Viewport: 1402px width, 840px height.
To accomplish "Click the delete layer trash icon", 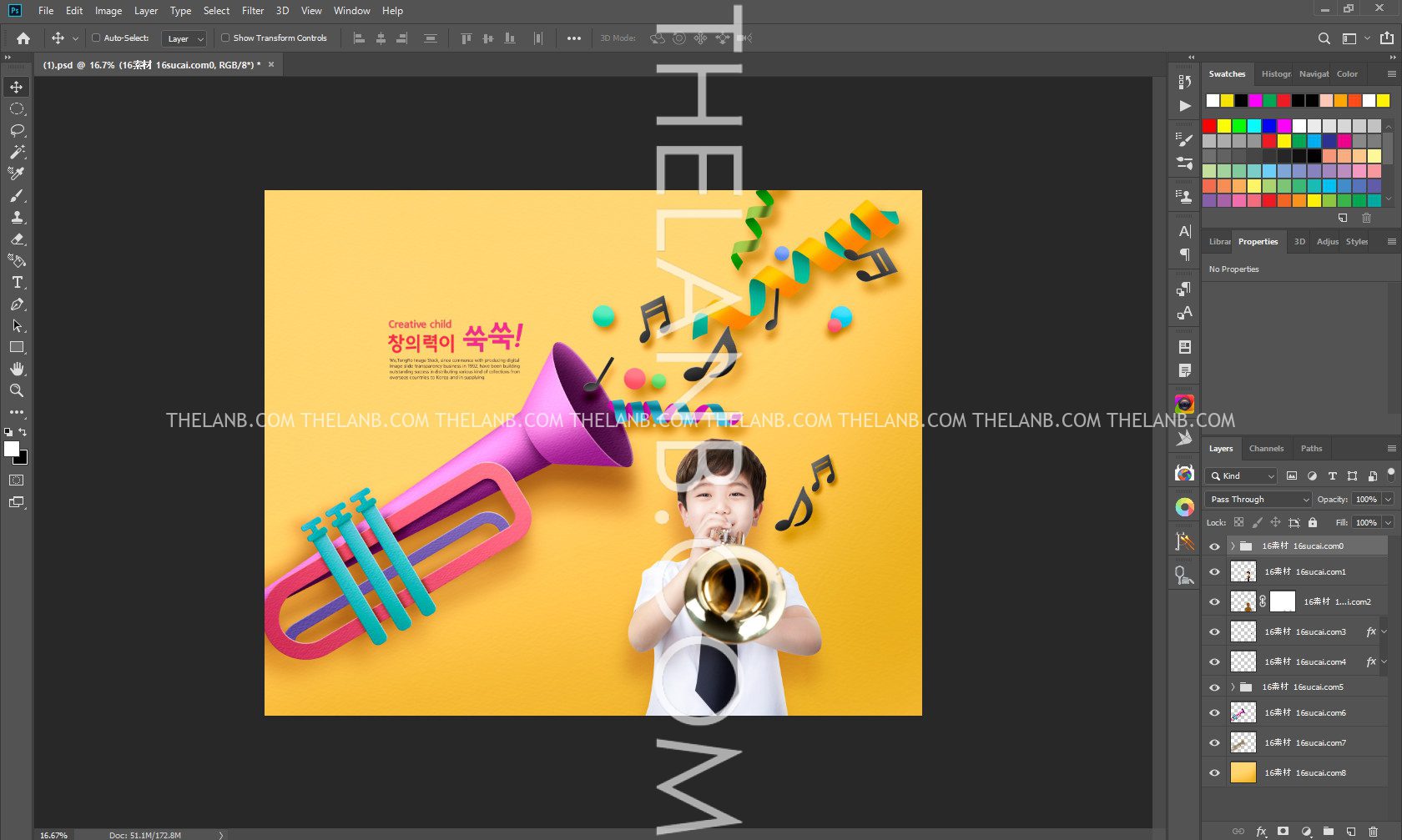I will (1373, 832).
